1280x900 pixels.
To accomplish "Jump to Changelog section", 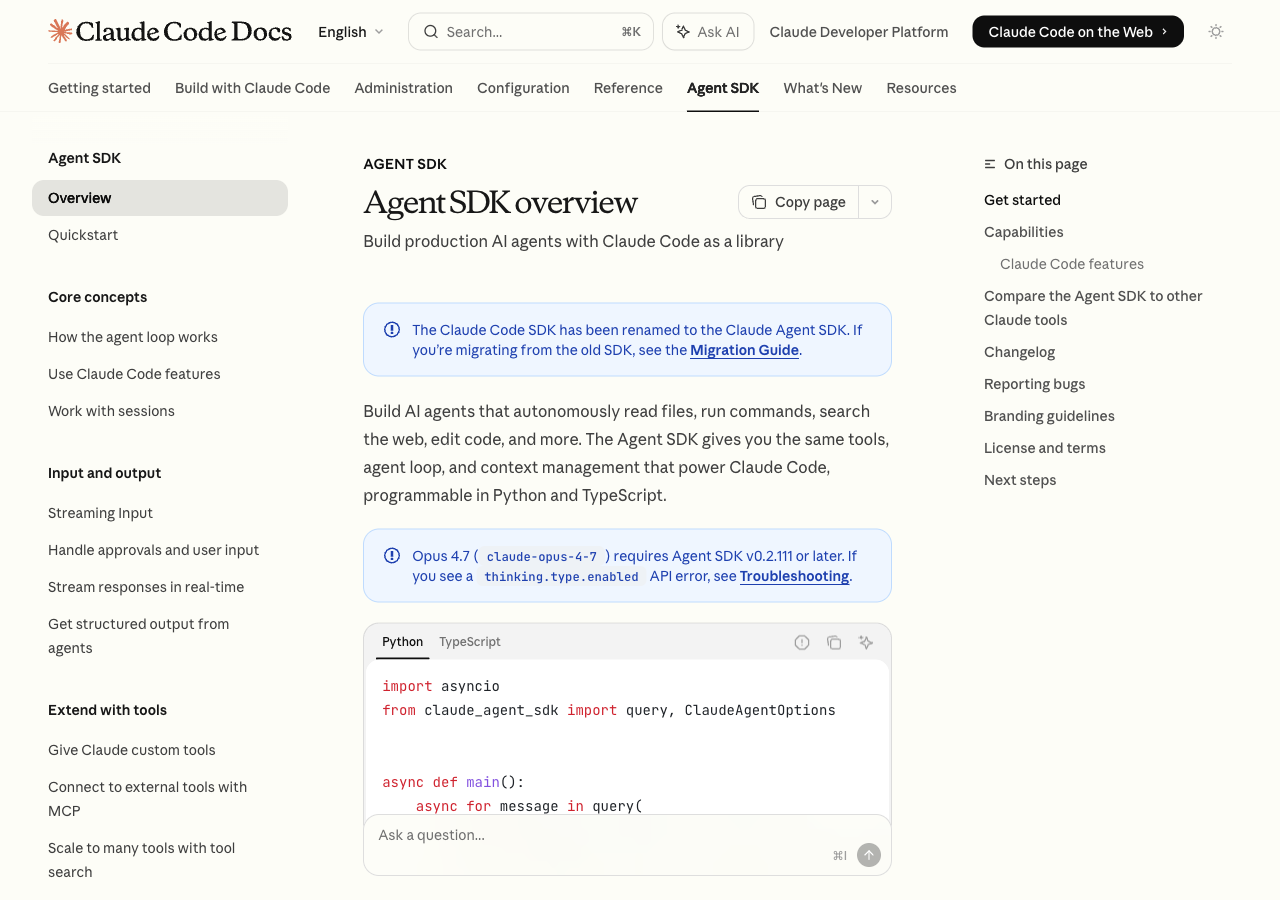I will click(1019, 352).
